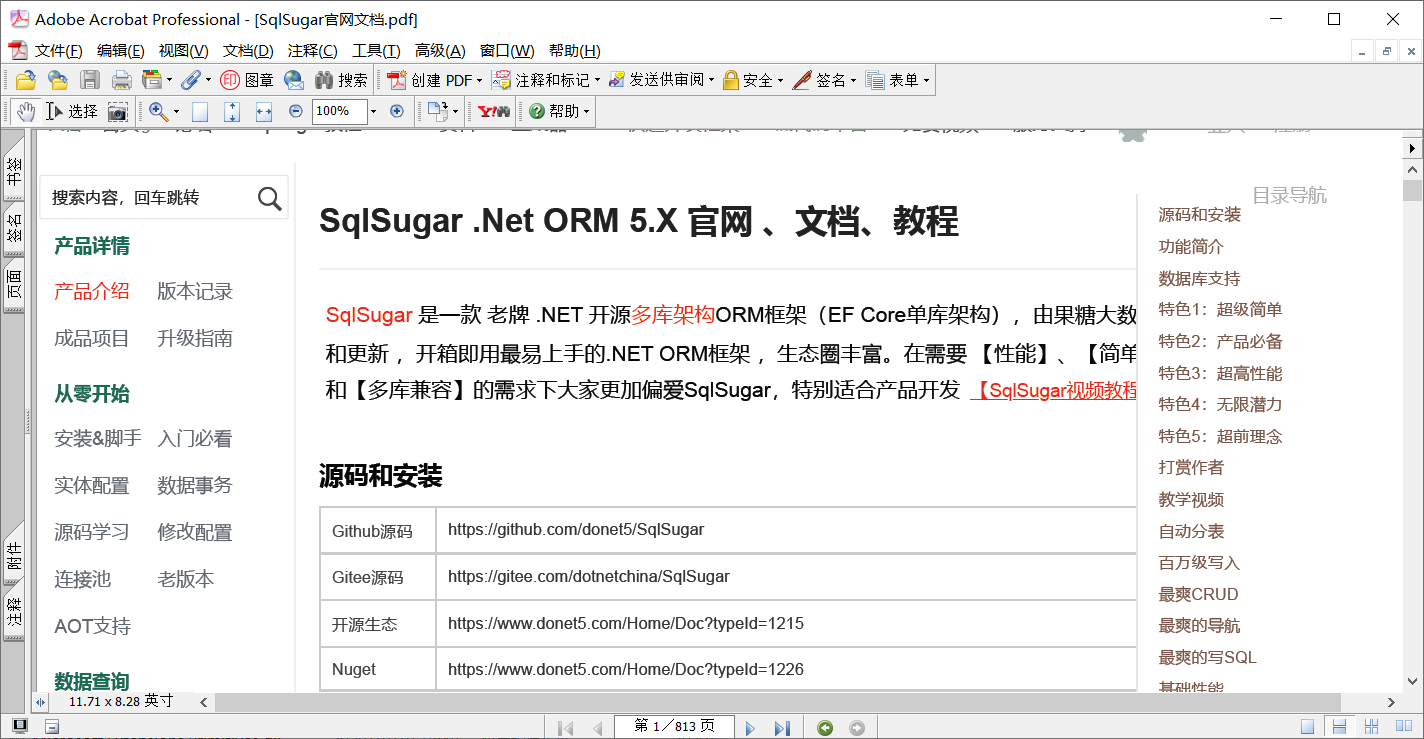Screen dimensions: 1424x739
Task: Click the hide toolbars status bar icon
Action: coord(52,727)
